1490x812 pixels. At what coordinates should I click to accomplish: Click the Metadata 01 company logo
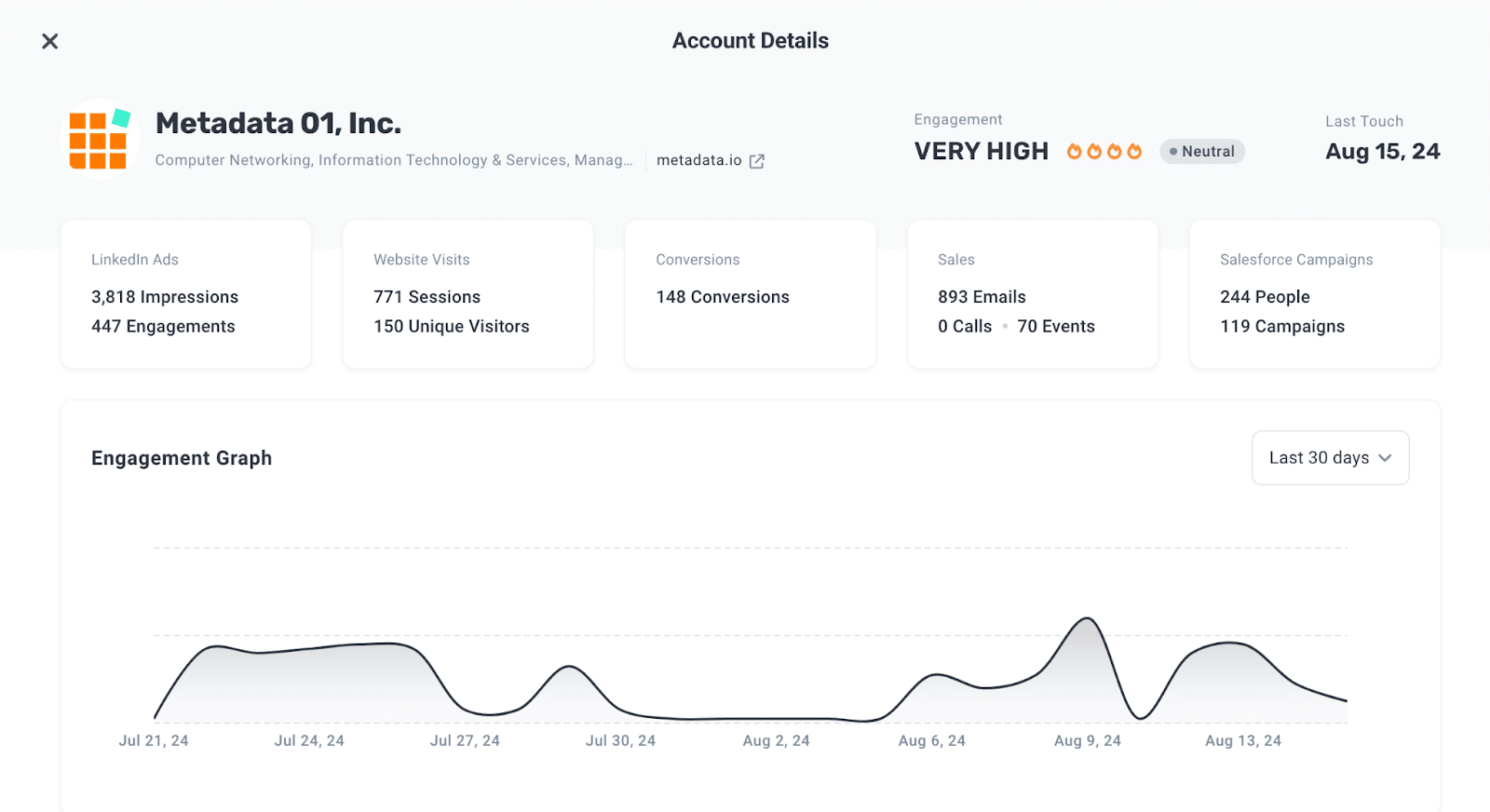(x=100, y=139)
